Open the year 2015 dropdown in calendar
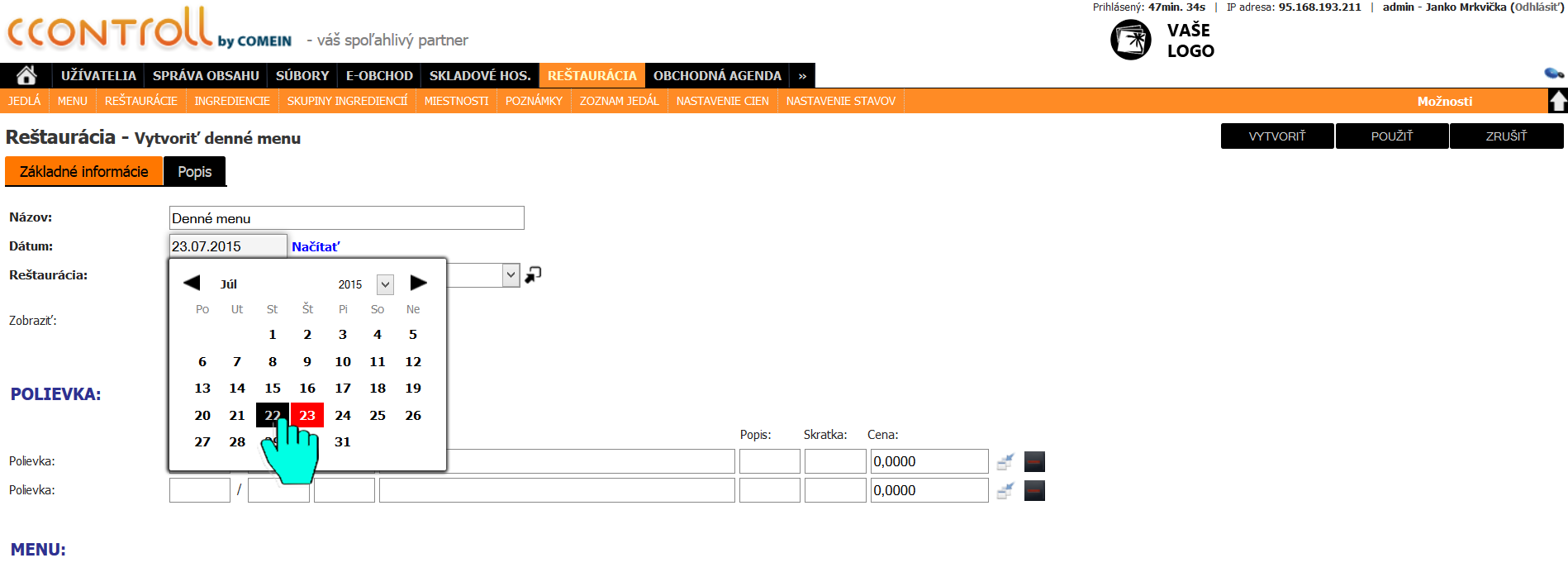The width and height of the screenshot is (1568, 577). point(385,284)
